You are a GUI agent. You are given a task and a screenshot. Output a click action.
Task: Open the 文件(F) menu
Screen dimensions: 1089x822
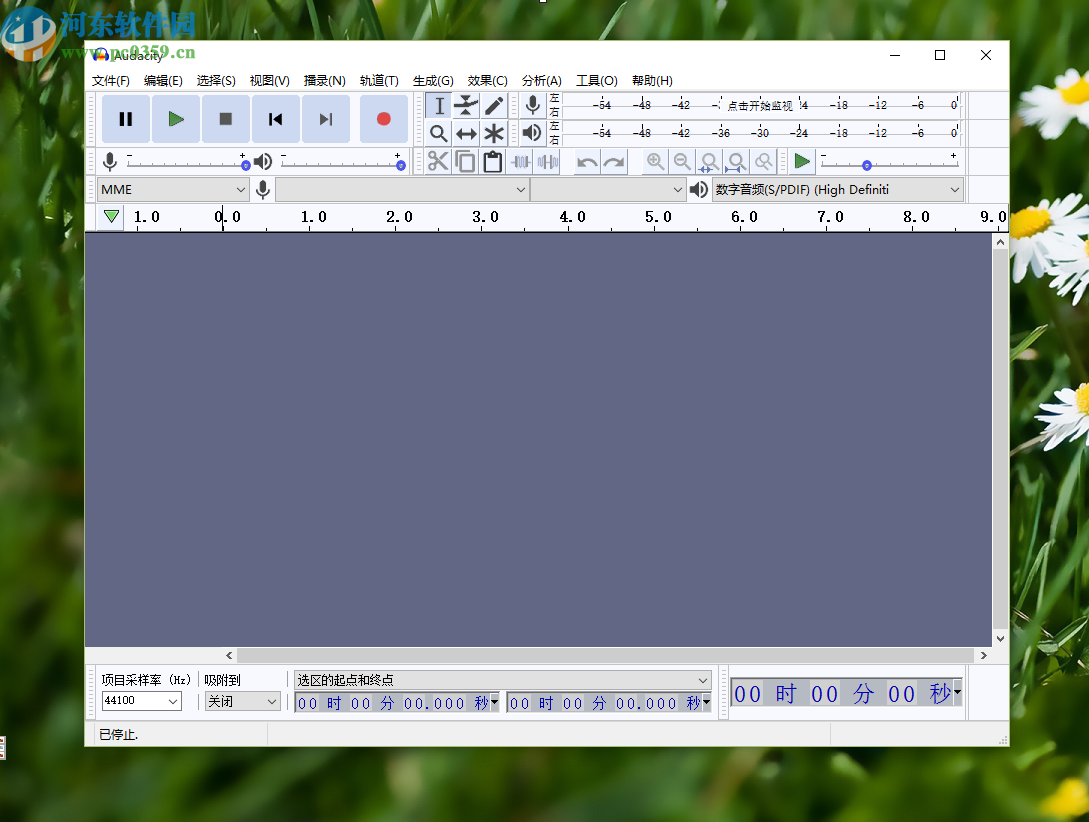111,81
